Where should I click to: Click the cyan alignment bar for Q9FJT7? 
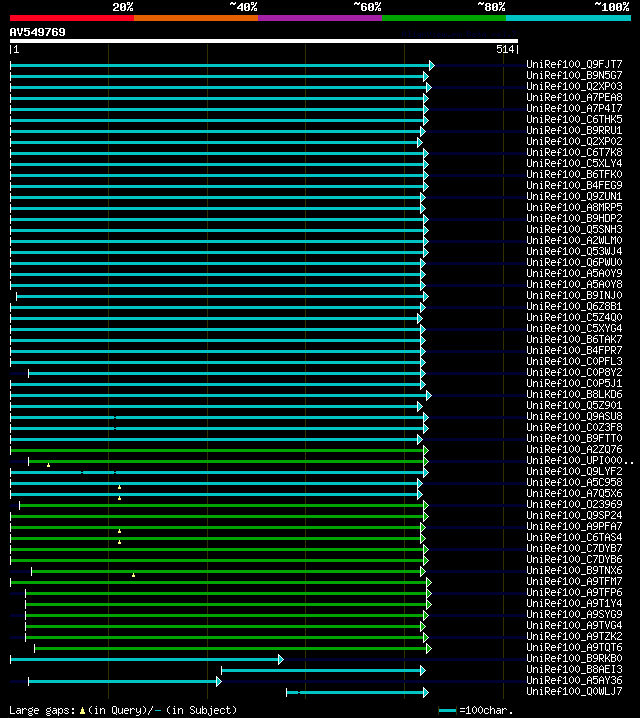pos(220,65)
